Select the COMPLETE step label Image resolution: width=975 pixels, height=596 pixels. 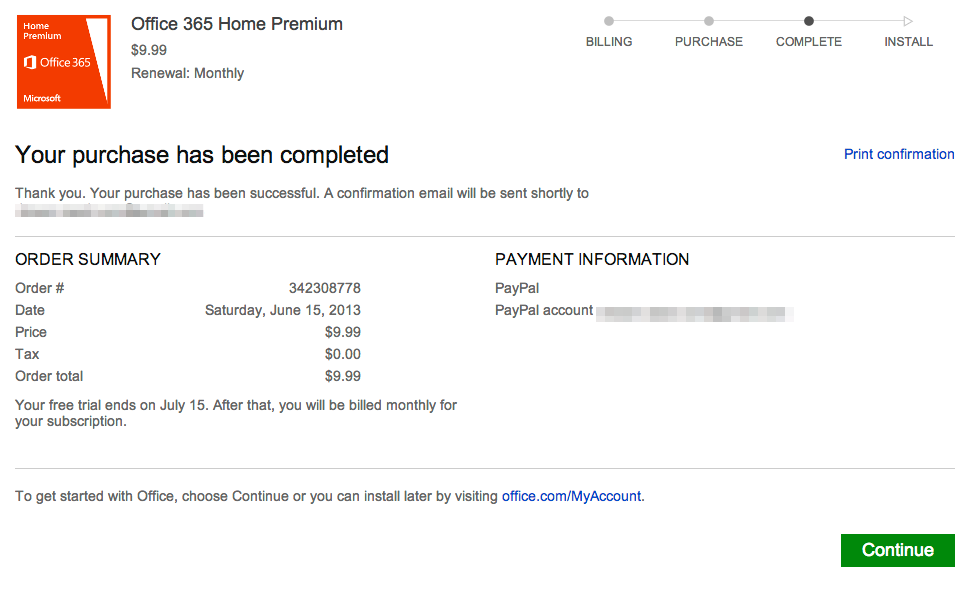click(808, 42)
